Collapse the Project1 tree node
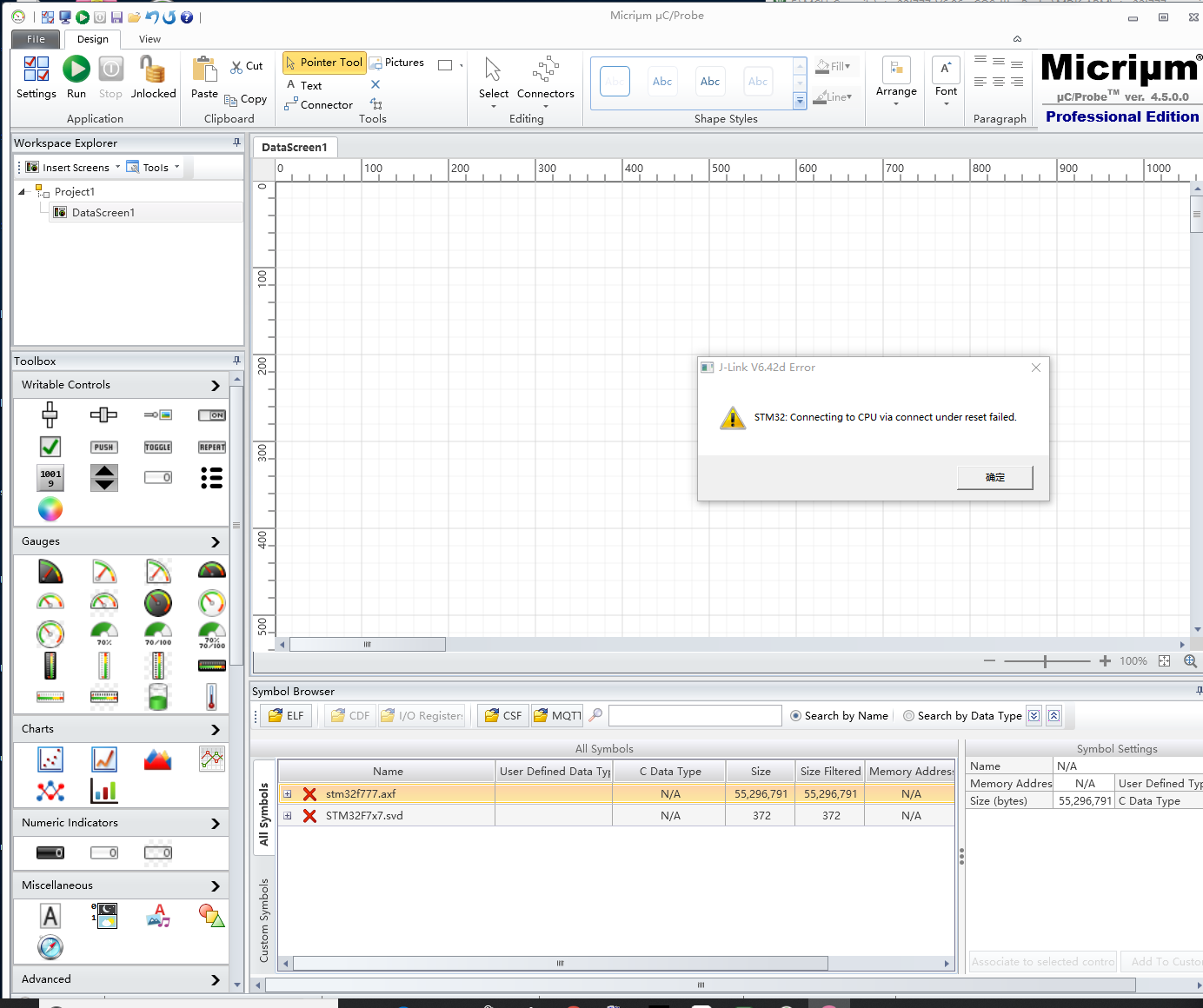 click(x=22, y=192)
